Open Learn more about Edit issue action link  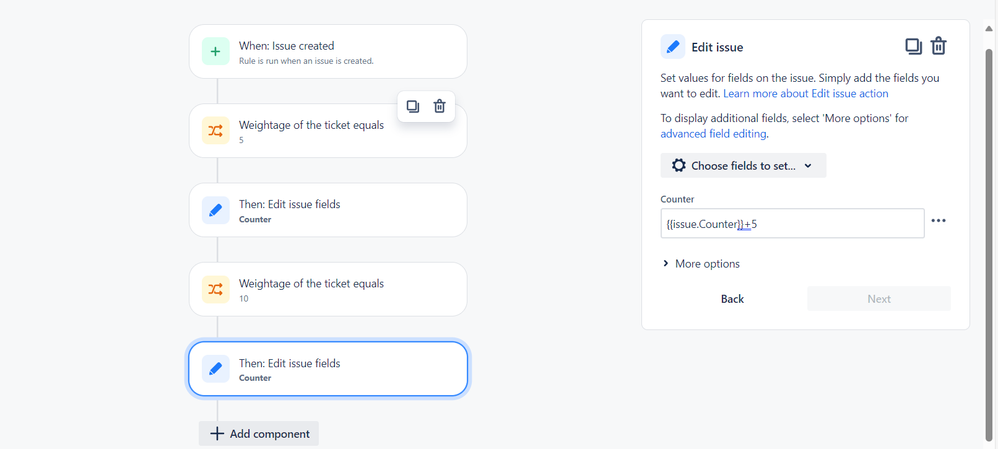(806, 94)
